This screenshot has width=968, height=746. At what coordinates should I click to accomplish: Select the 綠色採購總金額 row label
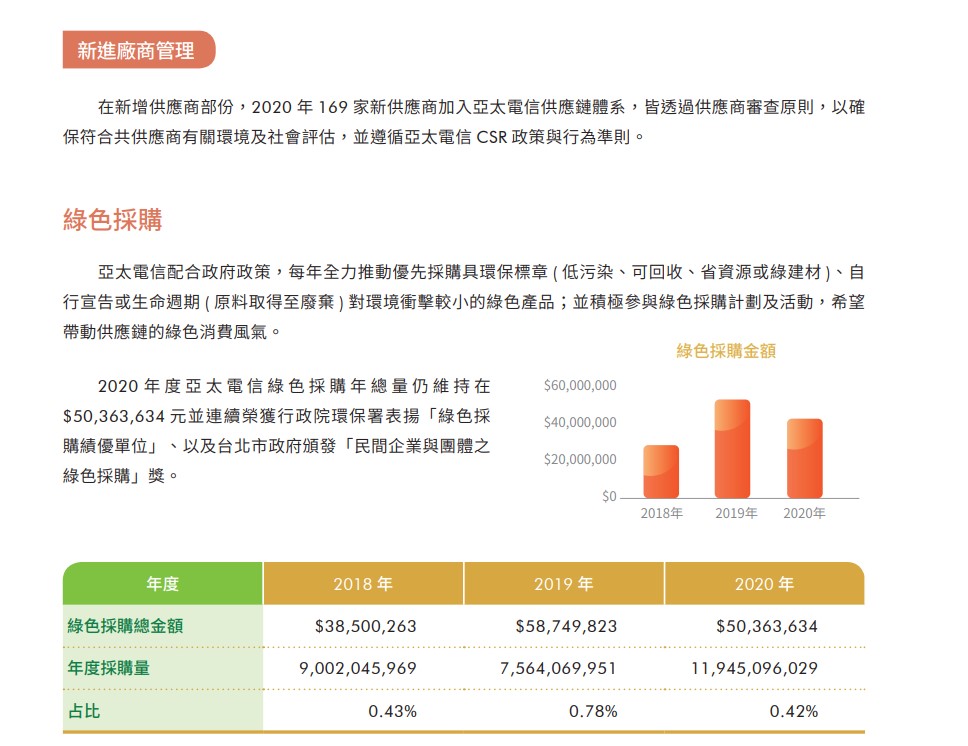[125, 626]
